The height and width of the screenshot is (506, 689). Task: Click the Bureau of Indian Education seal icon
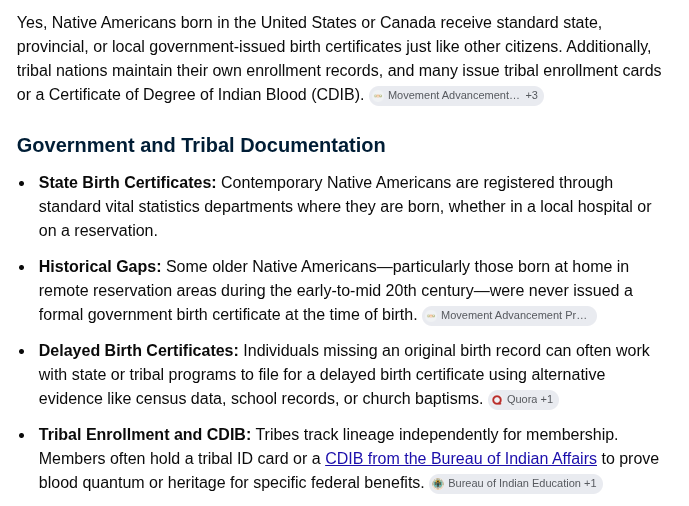pos(438,484)
